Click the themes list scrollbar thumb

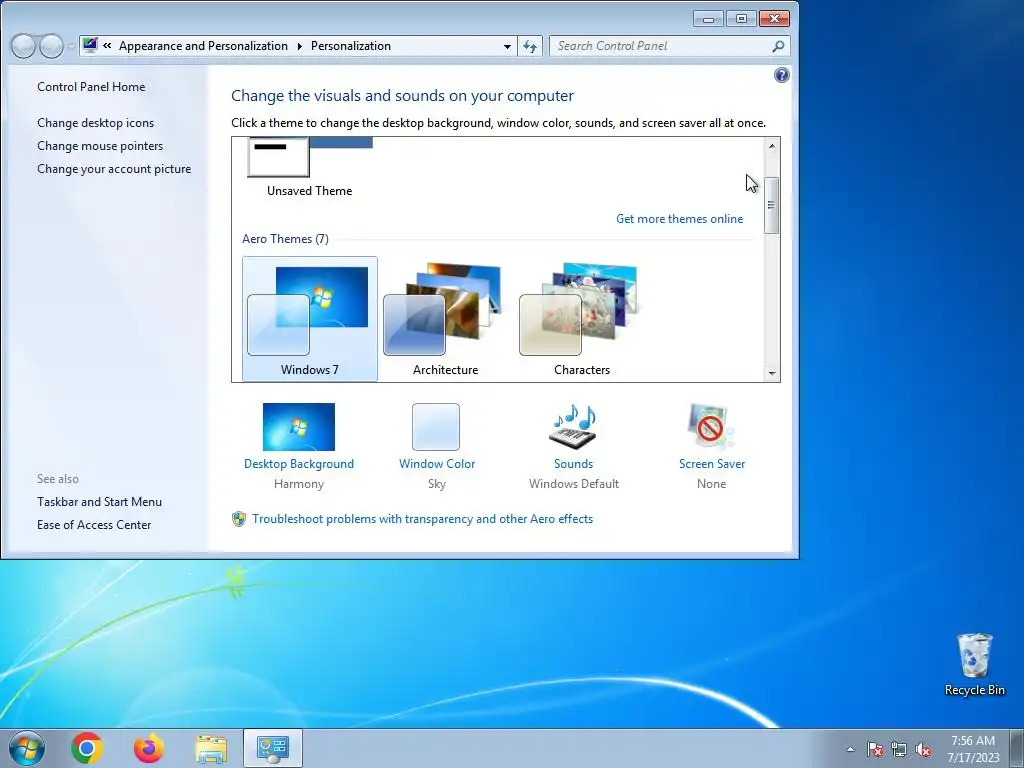click(x=771, y=205)
